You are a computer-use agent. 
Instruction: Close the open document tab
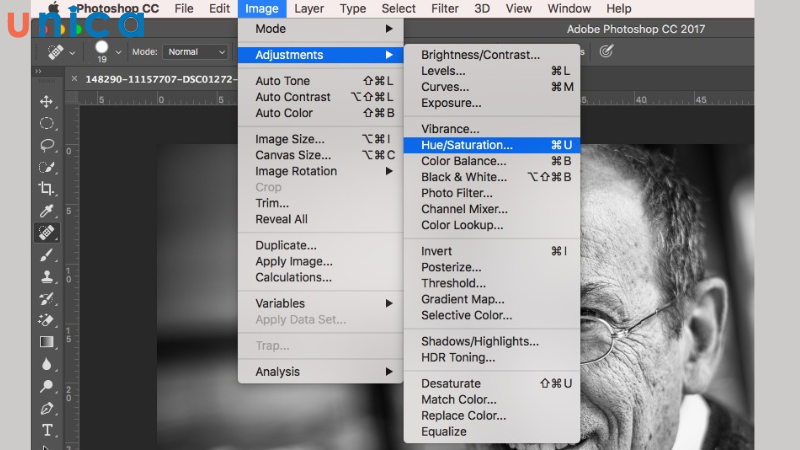point(73,78)
